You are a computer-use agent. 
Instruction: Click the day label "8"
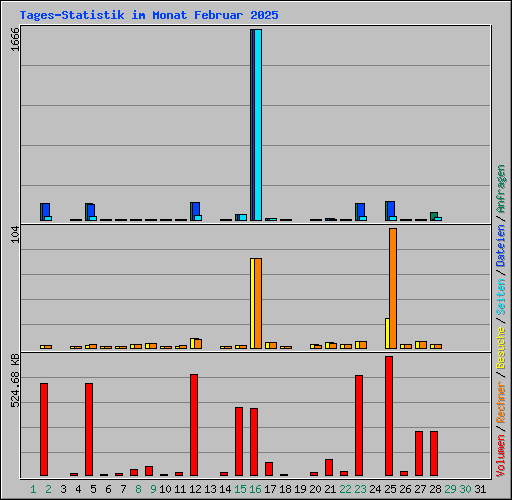[138, 489]
